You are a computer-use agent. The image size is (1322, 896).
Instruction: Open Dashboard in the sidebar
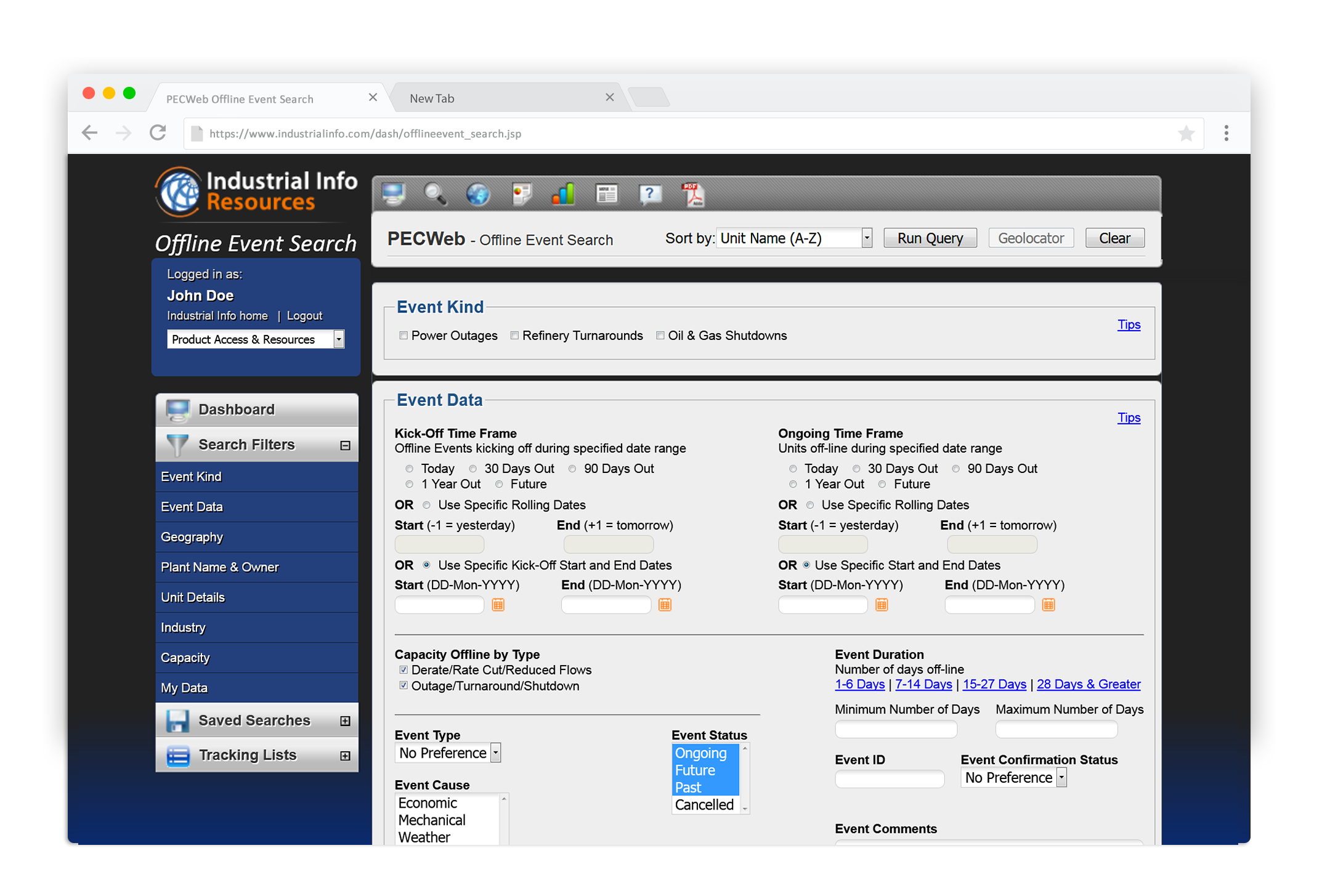[x=257, y=410]
